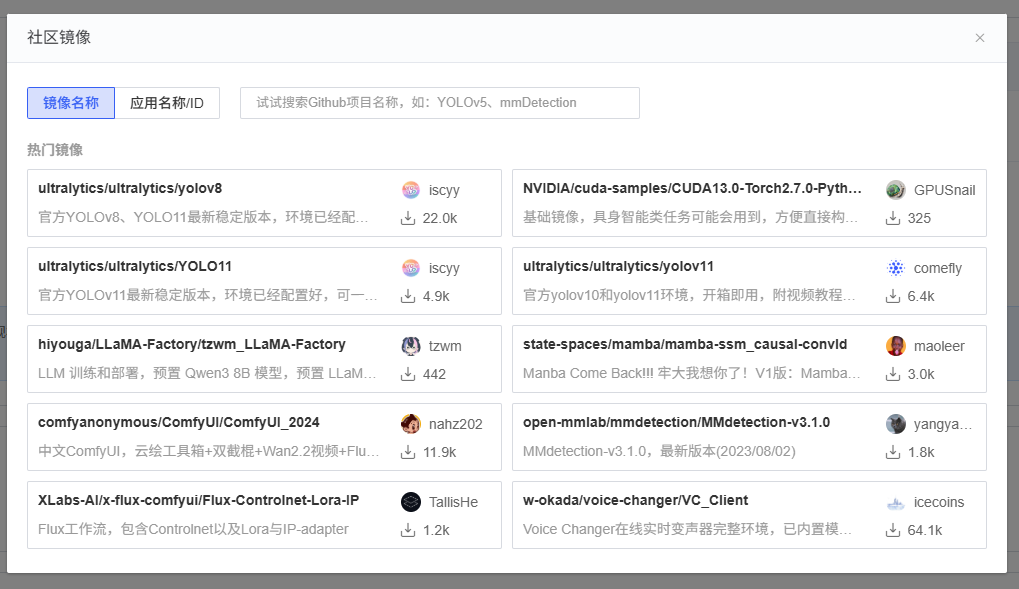Click the download icon beside 442

408,374
